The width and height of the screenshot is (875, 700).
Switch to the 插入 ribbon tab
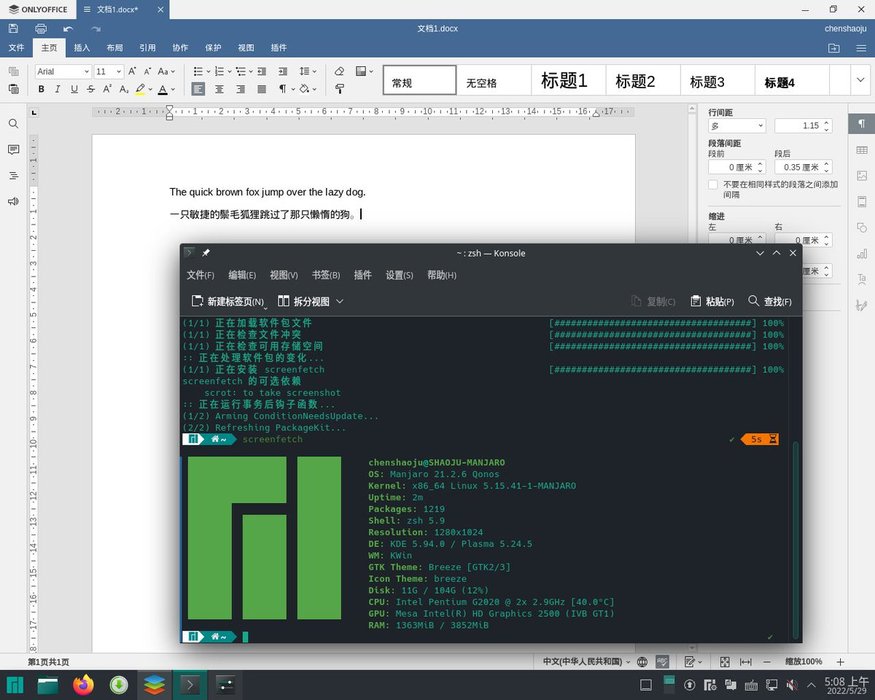(x=82, y=47)
